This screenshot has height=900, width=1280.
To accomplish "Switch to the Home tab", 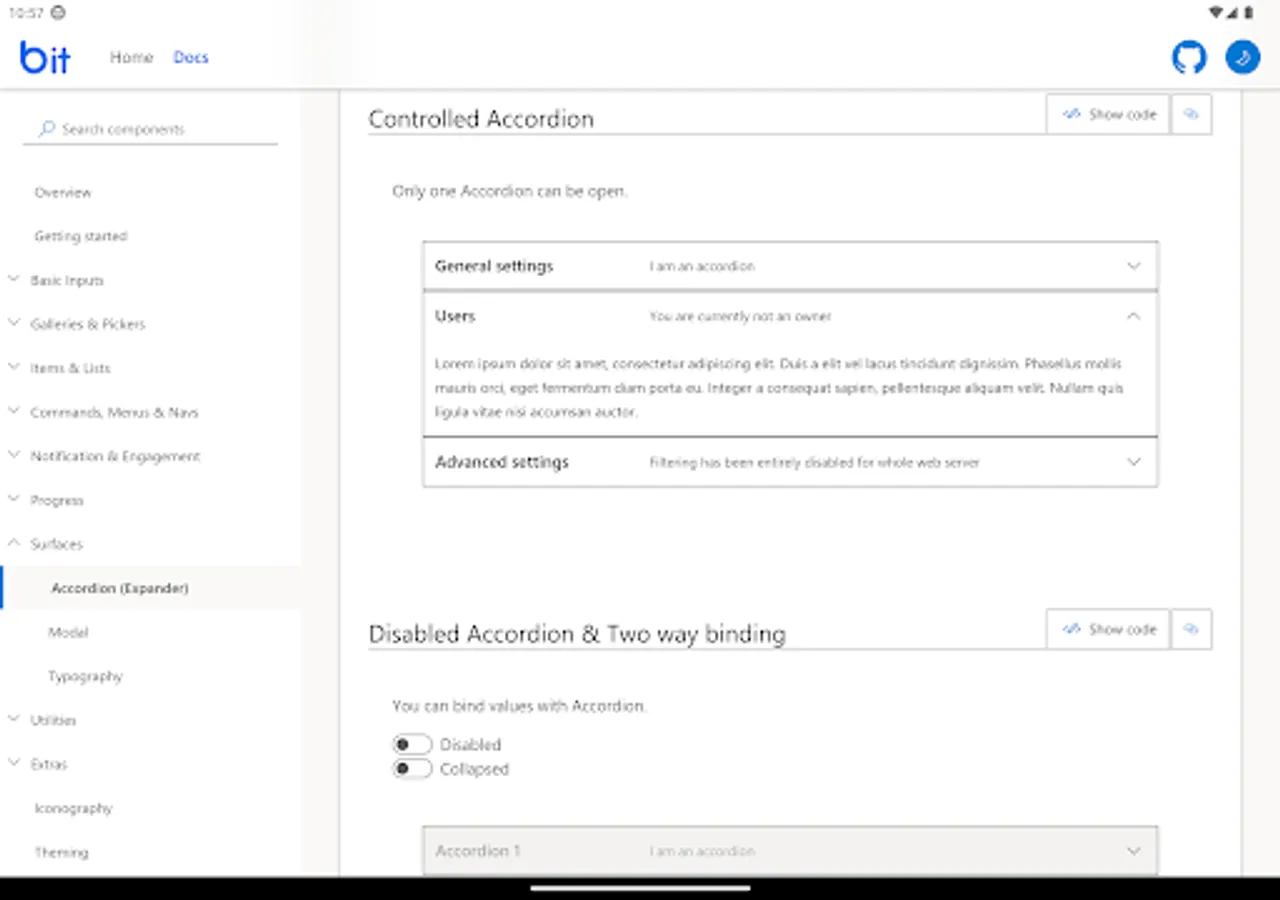I will [x=131, y=57].
